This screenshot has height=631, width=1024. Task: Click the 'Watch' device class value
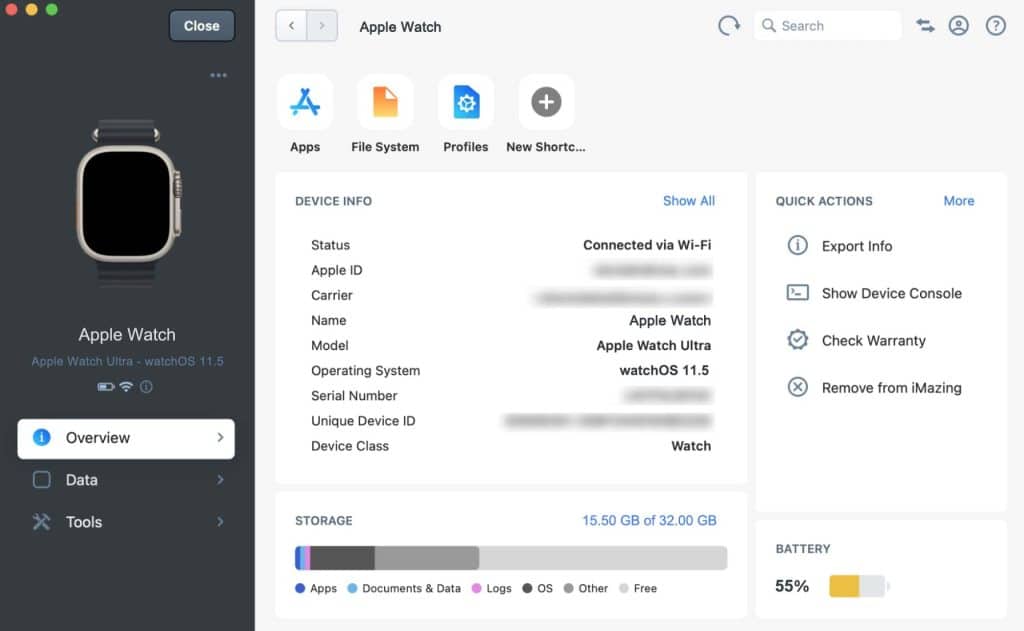pos(691,446)
